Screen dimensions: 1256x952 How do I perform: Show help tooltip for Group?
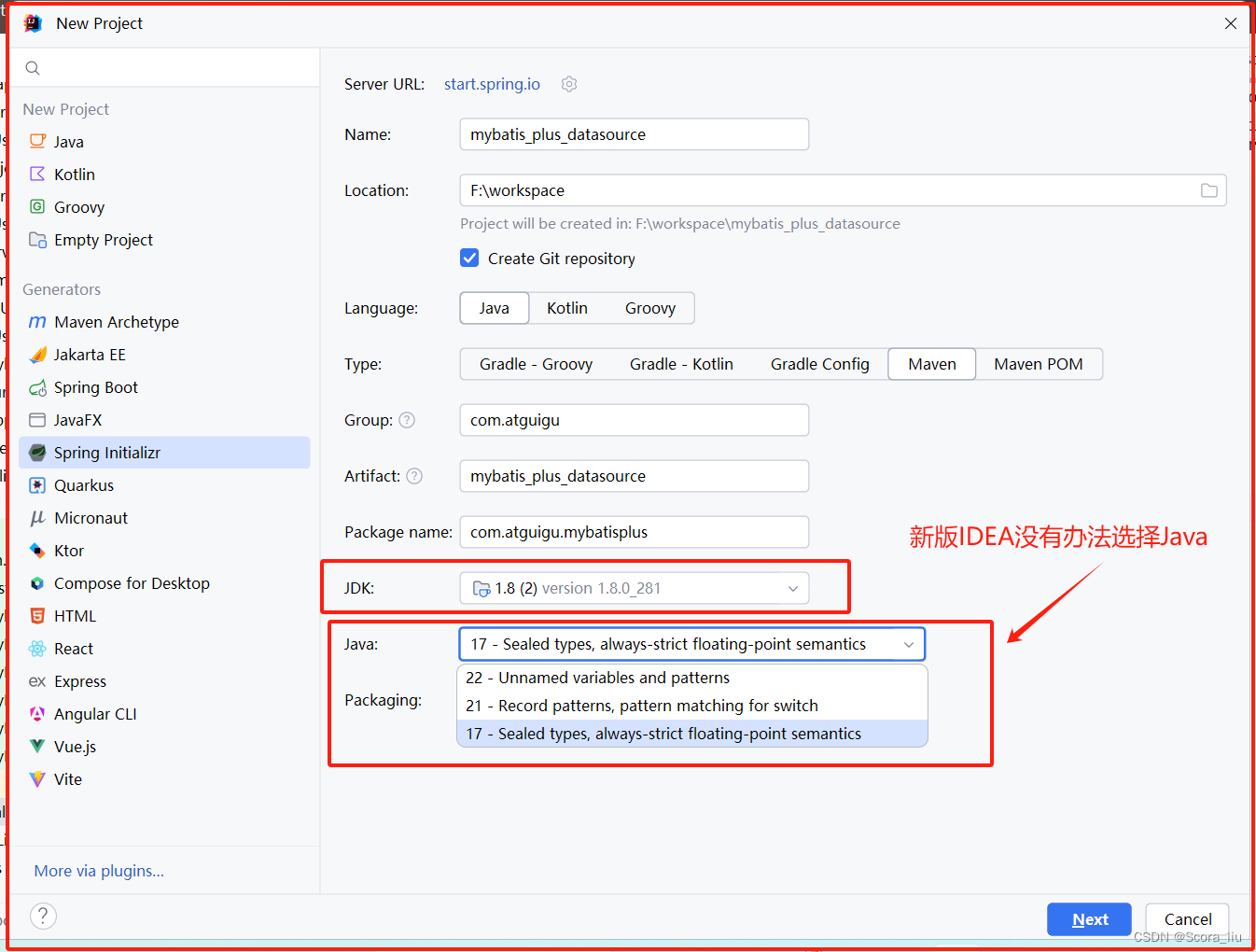coord(407,420)
